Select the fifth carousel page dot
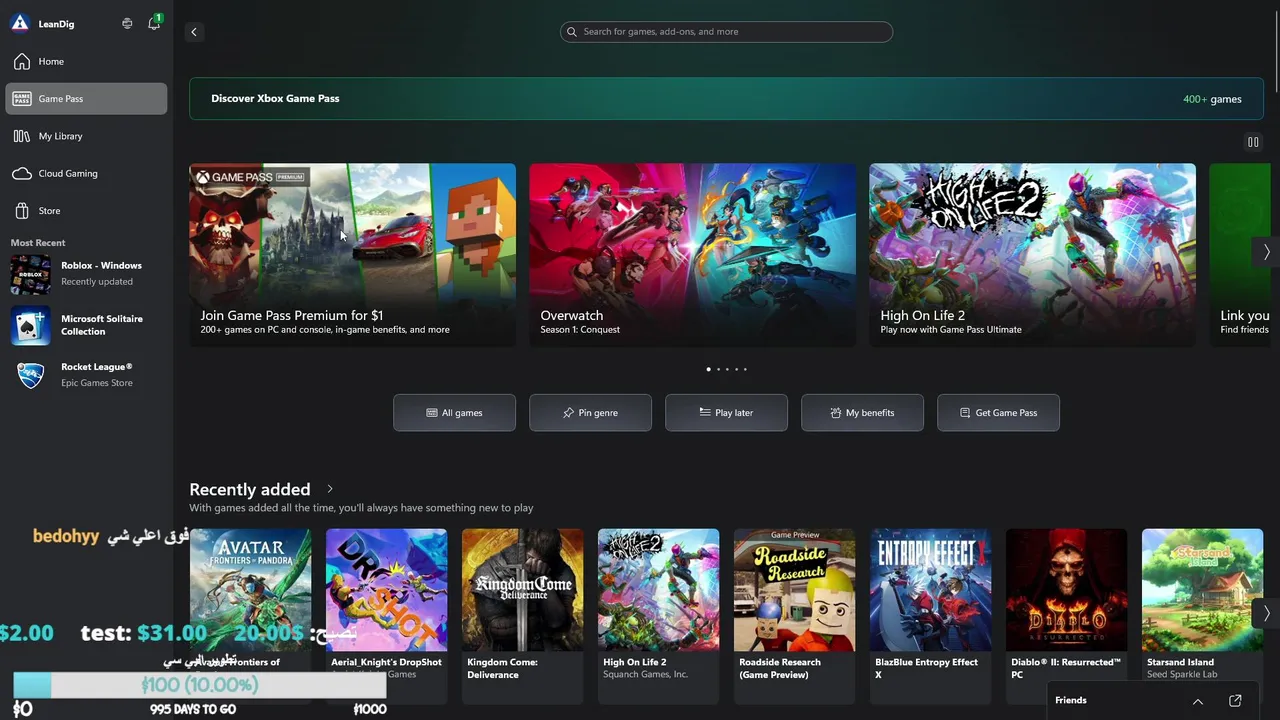This screenshot has height=720, width=1280. 745,369
